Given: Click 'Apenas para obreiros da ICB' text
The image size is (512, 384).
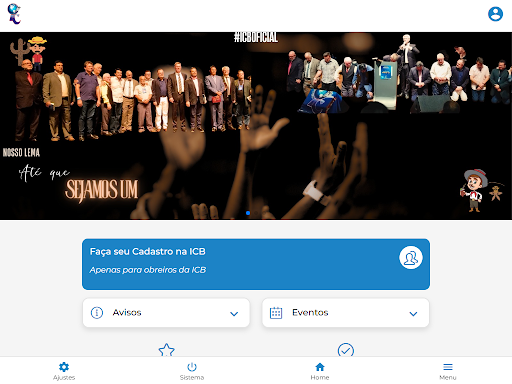Looking at the screenshot, I should click(x=148, y=270).
